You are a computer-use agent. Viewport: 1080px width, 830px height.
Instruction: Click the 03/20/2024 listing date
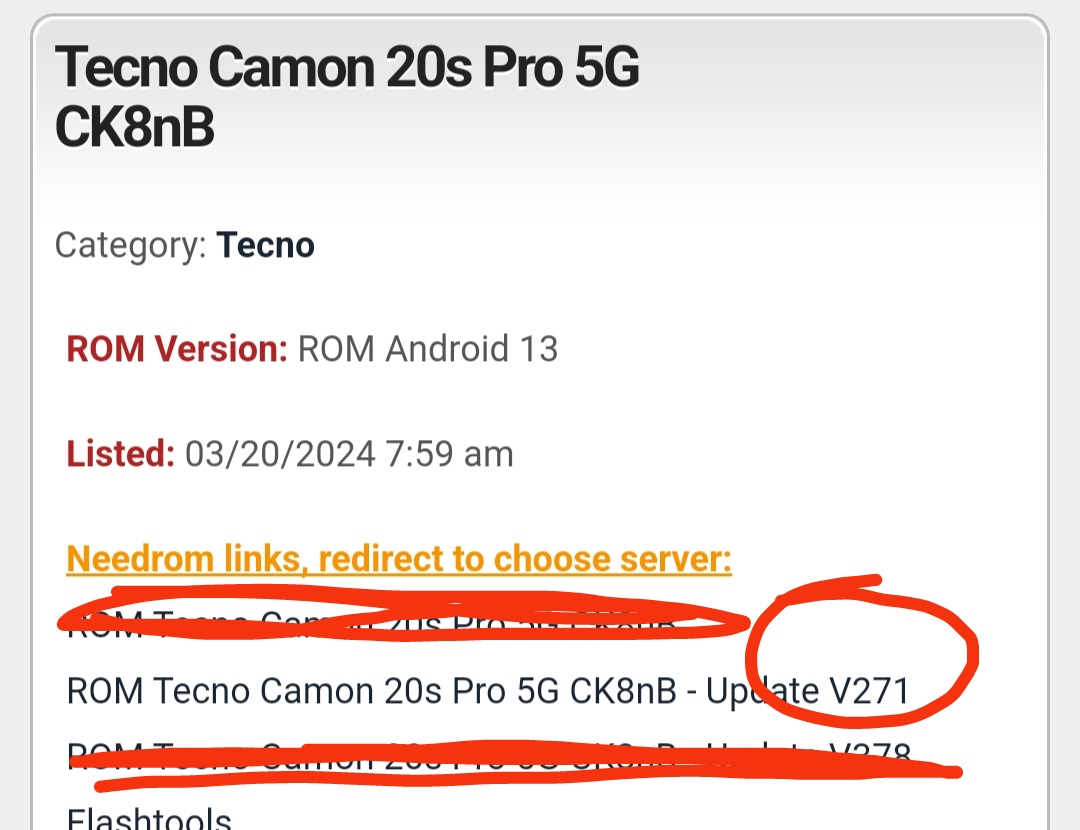[x=280, y=455]
